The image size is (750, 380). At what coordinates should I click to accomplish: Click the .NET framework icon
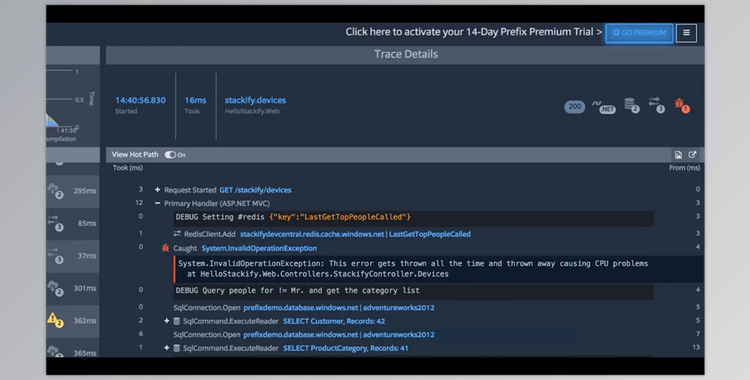[x=604, y=107]
